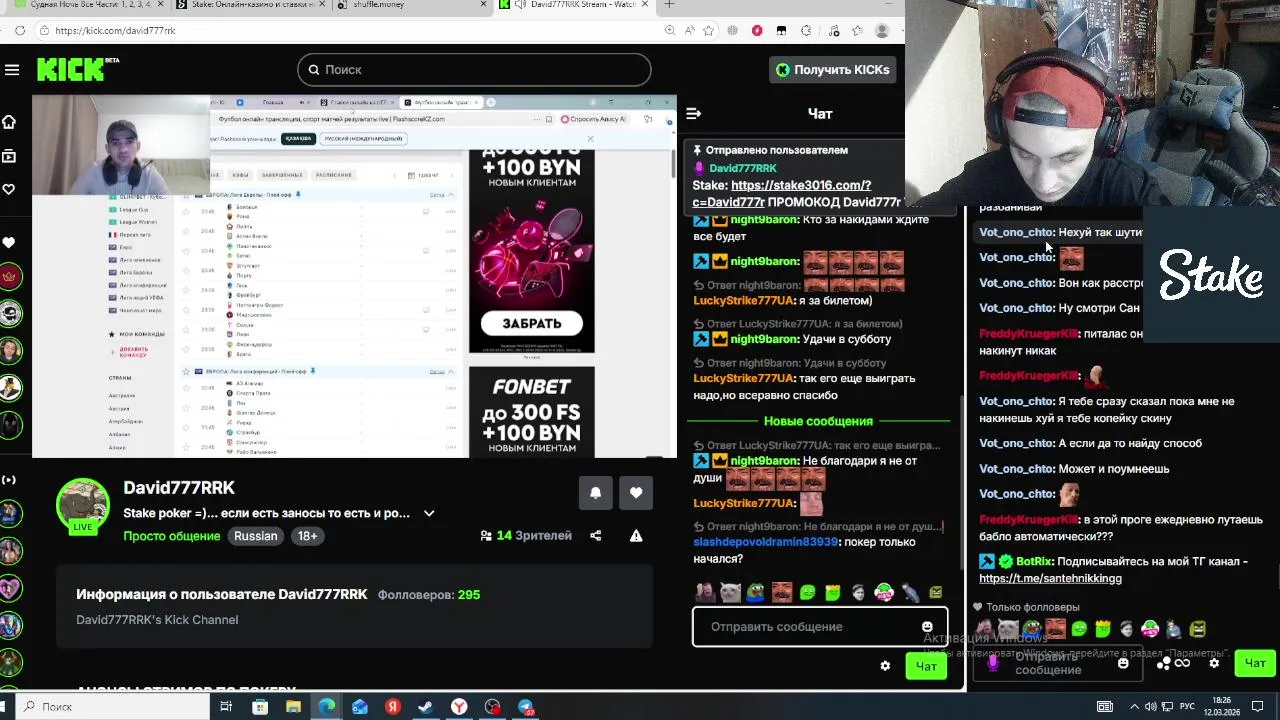The image size is (1280, 720).
Task: Enable notifications with the bell button
Action: [595, 492]
